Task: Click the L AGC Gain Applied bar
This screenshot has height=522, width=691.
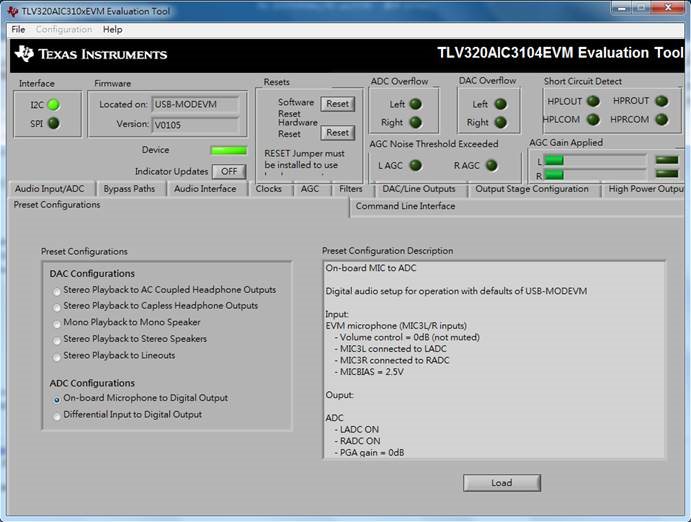Action: (595, 160)
